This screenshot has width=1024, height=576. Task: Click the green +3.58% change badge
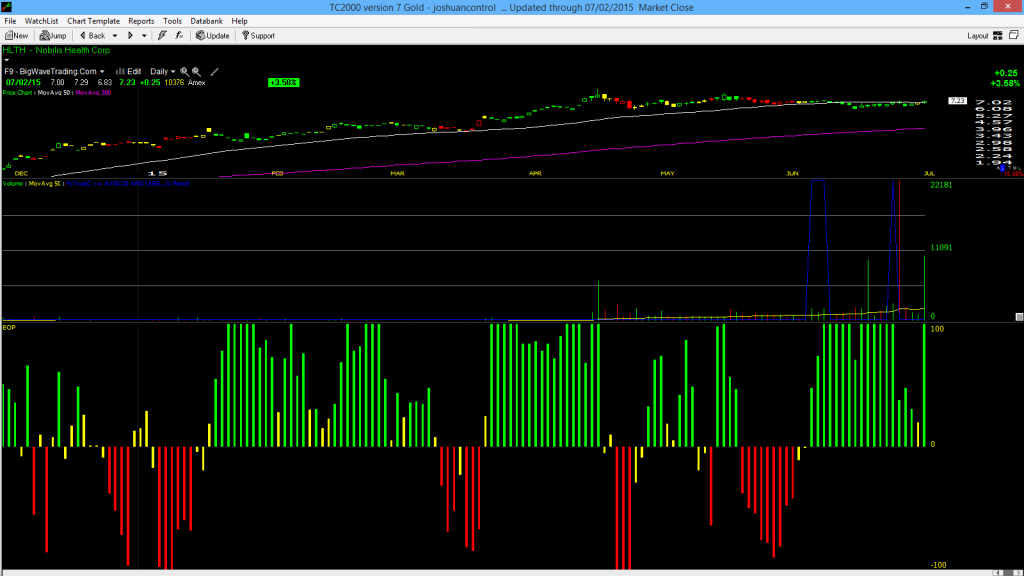(283, 82)
